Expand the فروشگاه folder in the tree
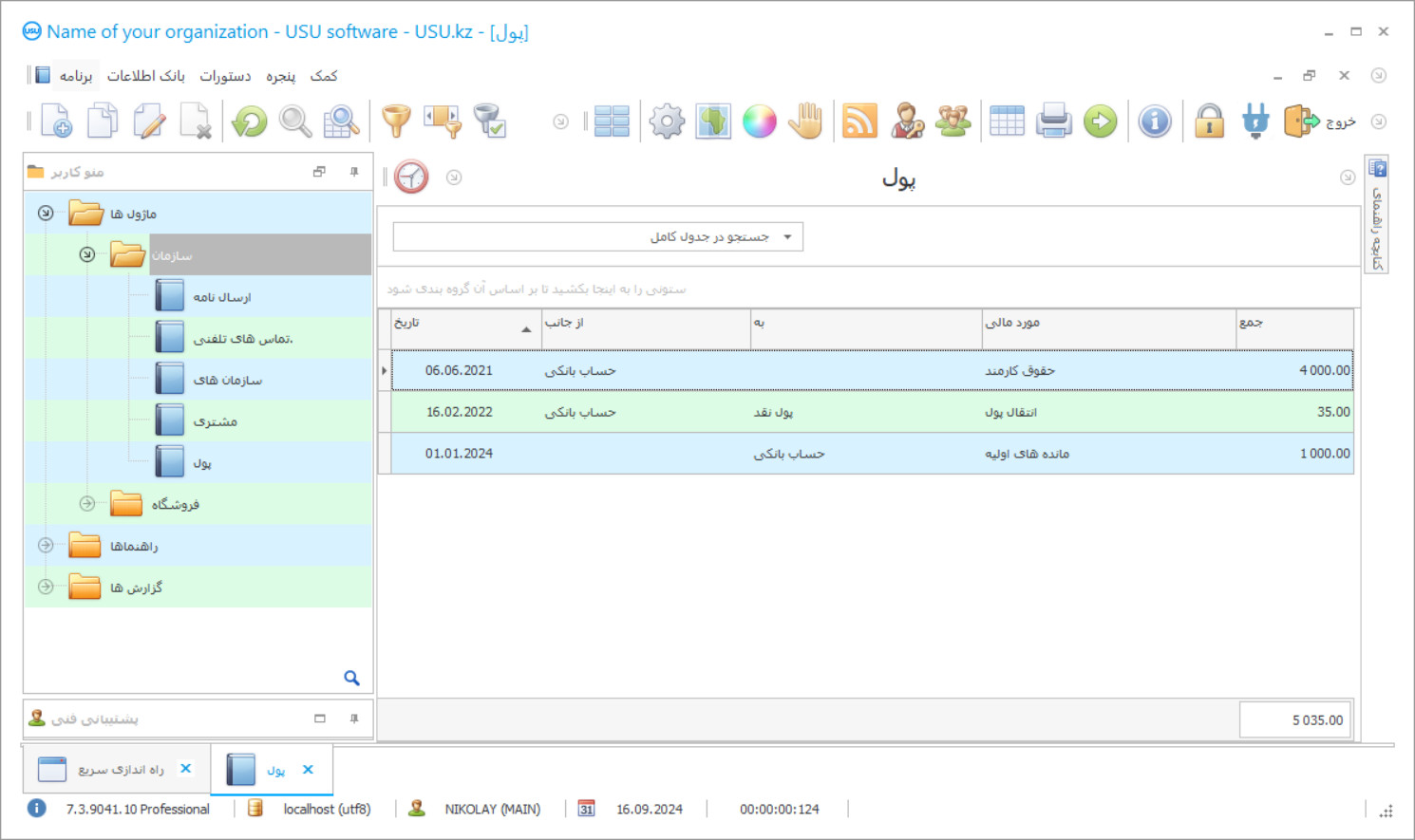The image size is (1415, 840). click(x=85, y=504)
